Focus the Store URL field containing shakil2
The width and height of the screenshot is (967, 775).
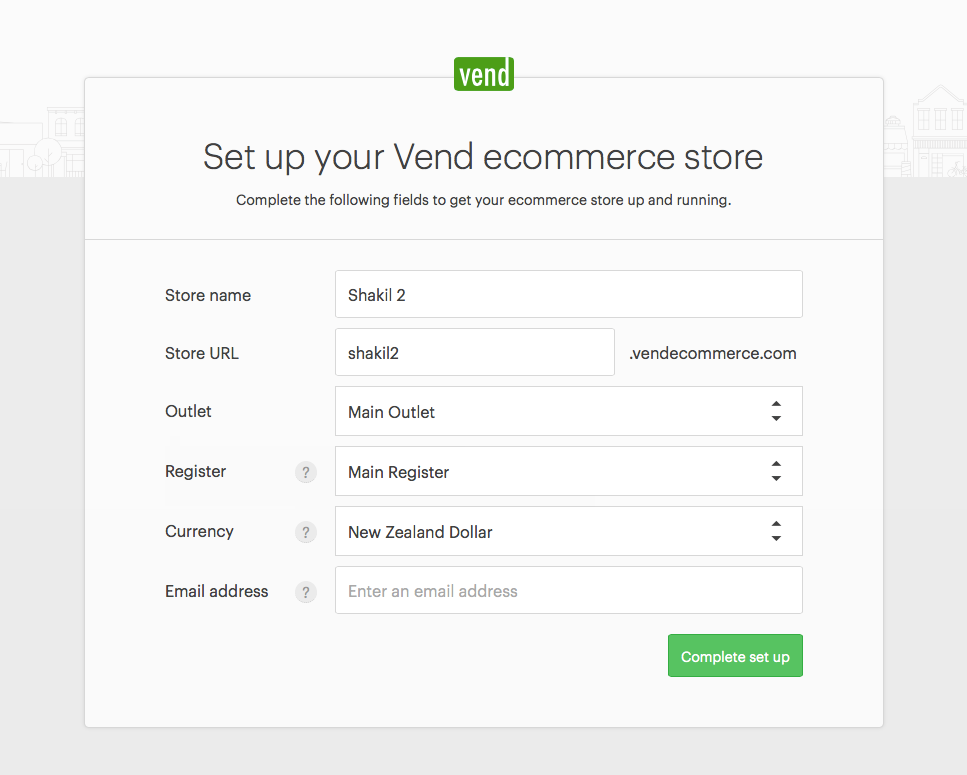pos(474,352)
